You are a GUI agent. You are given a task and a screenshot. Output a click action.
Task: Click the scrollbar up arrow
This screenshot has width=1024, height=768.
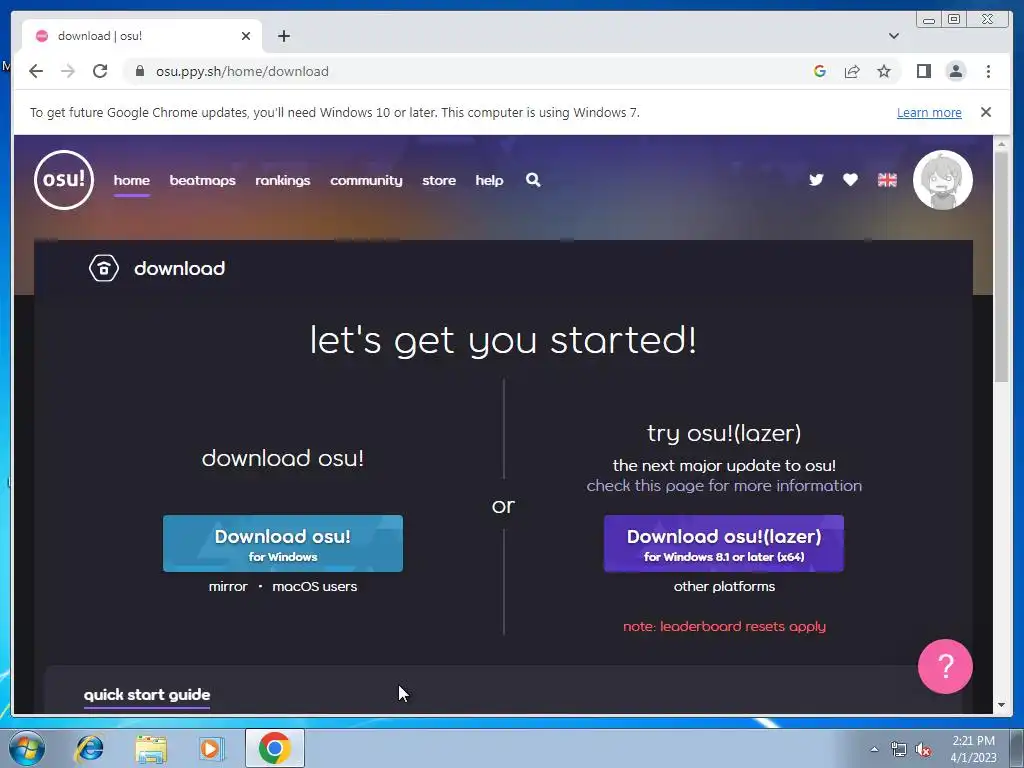point(1001,144)
